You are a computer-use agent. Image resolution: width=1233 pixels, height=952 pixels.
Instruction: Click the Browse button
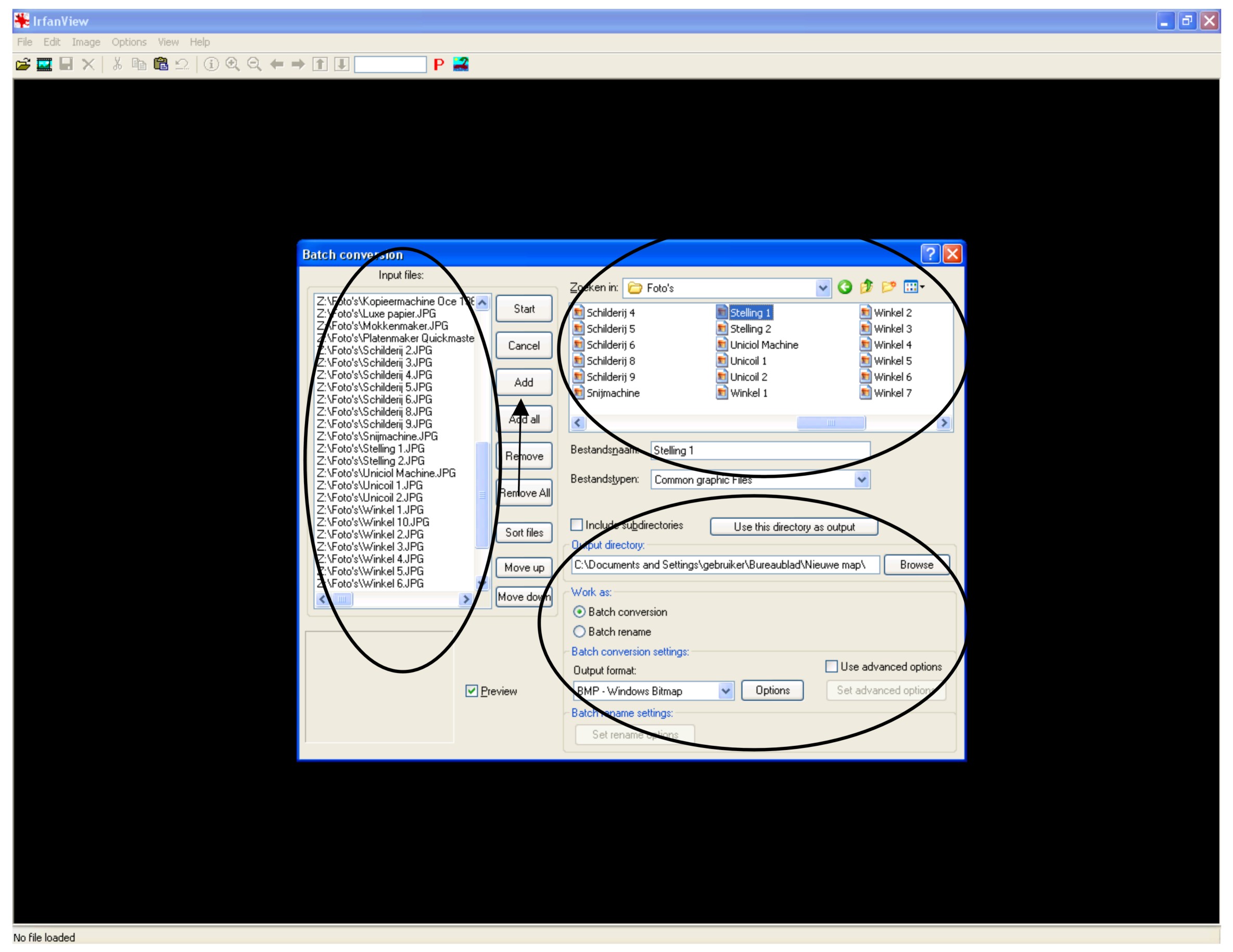916,565
